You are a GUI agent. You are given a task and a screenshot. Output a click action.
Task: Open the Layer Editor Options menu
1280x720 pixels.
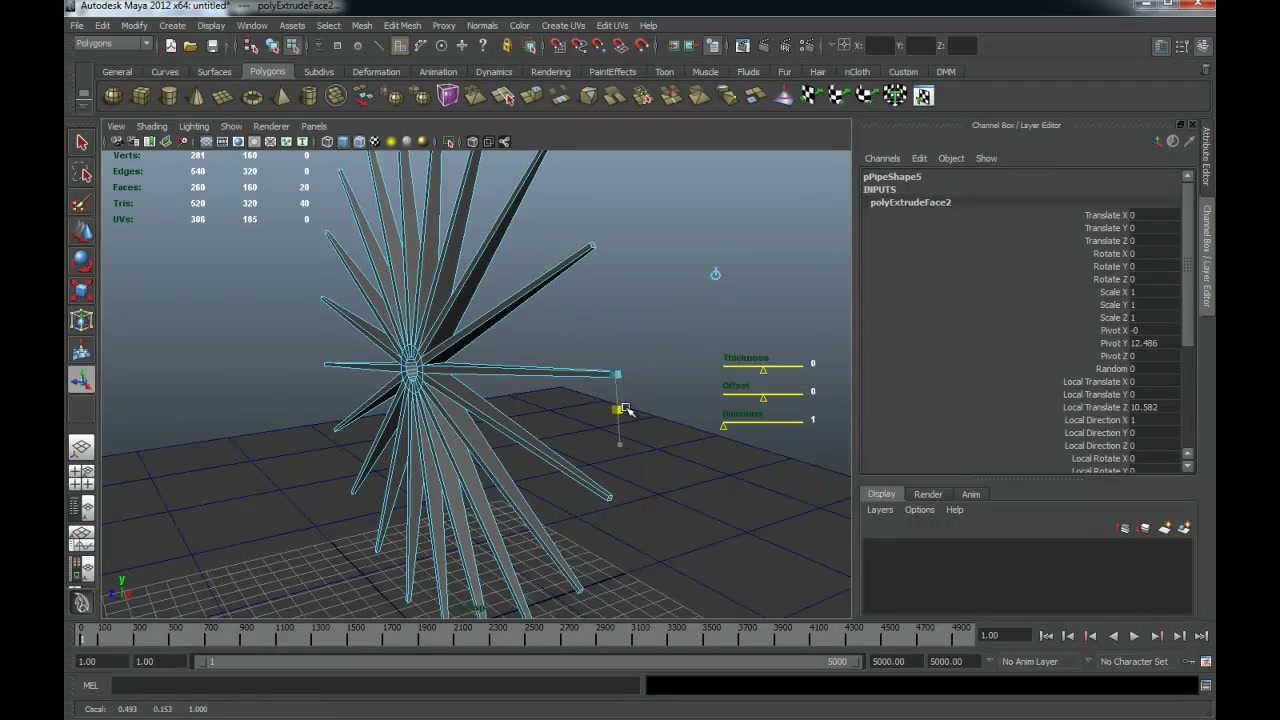(x=919, y=510)
